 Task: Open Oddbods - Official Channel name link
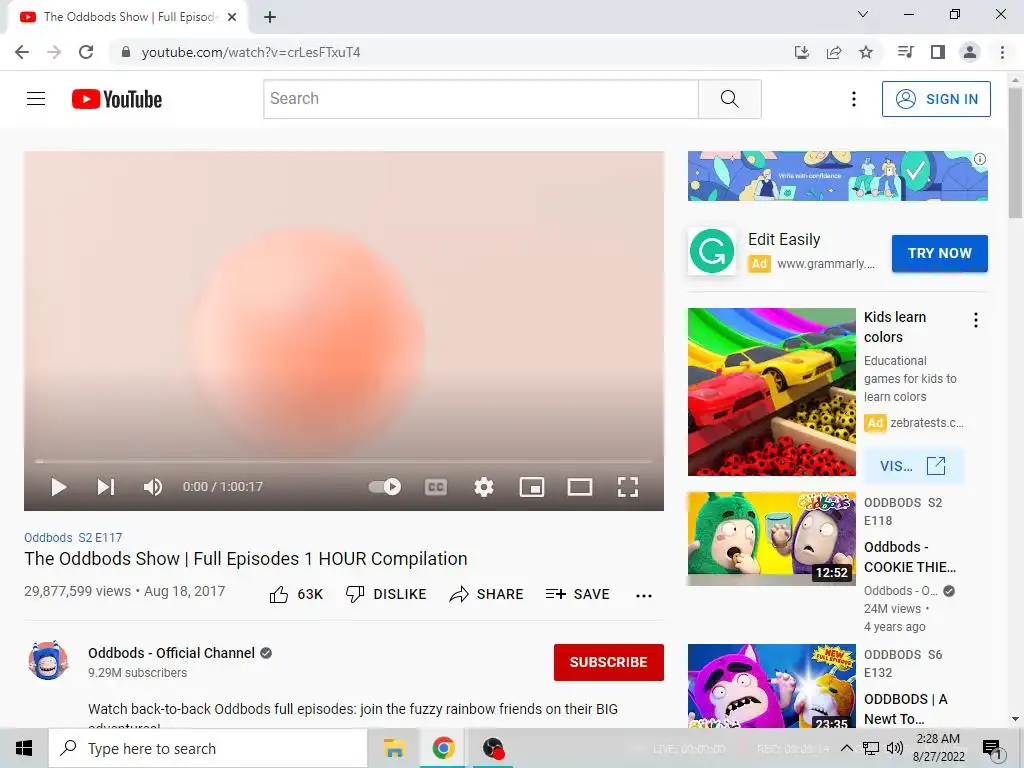click(171, 653)
